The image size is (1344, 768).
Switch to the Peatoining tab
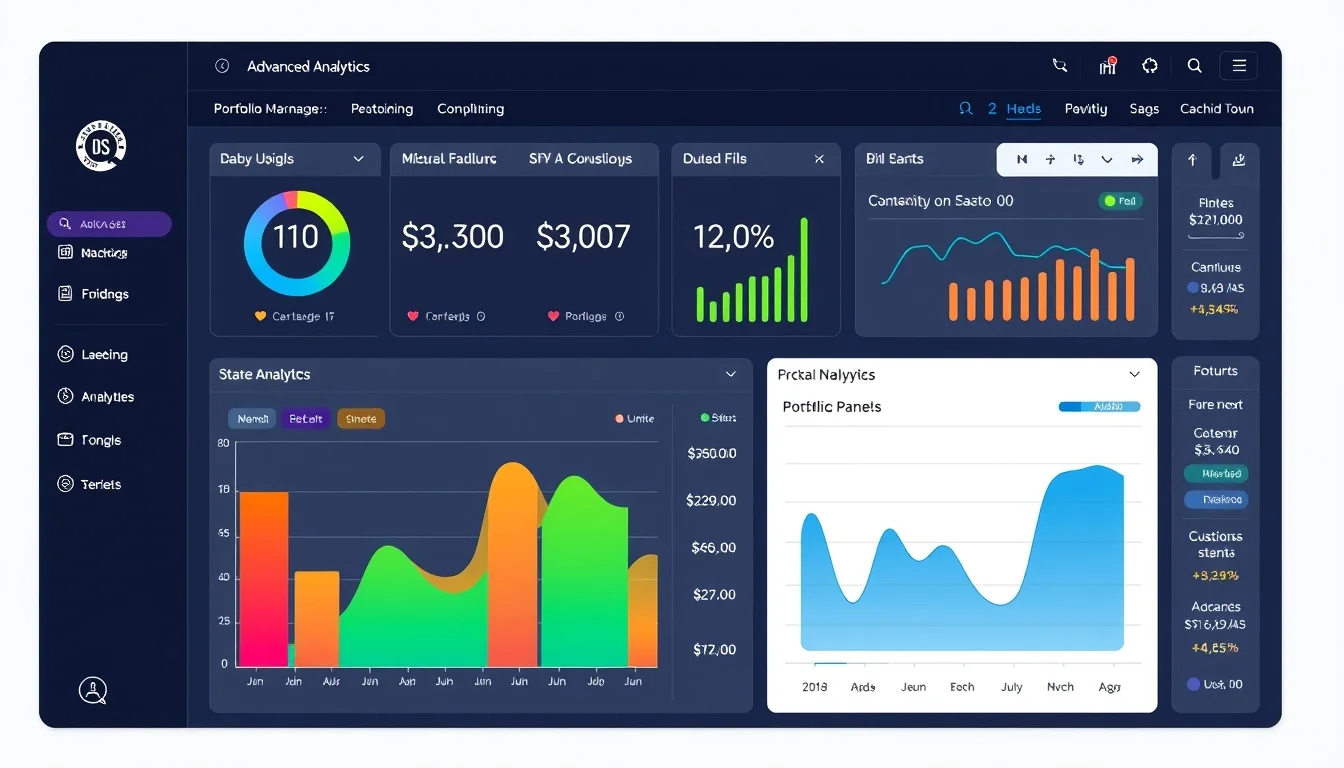(382, 109)
